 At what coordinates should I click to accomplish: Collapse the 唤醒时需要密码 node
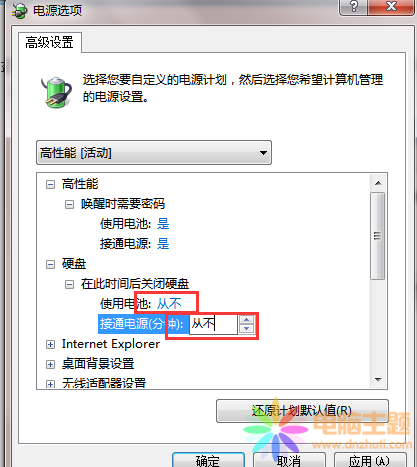point(69,204)
